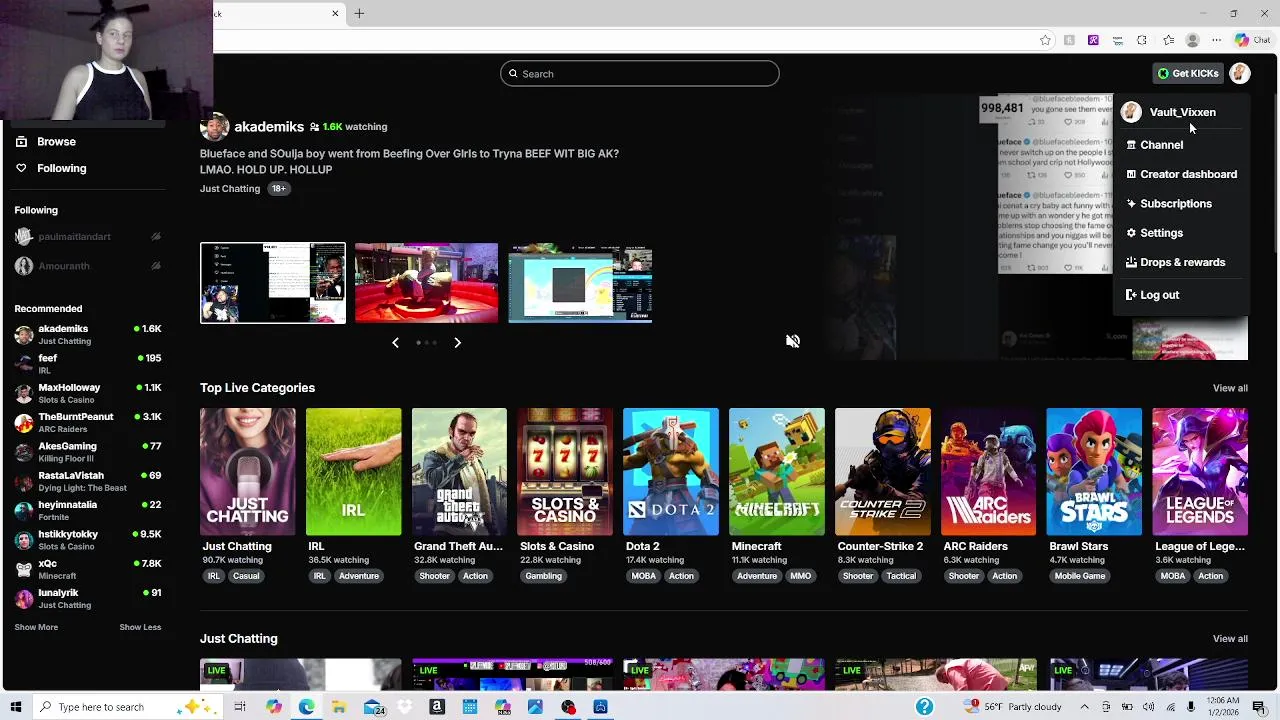Open Settings from the user menu
Viewport: 1280px width, 720px height.
tap(1180, 233)
